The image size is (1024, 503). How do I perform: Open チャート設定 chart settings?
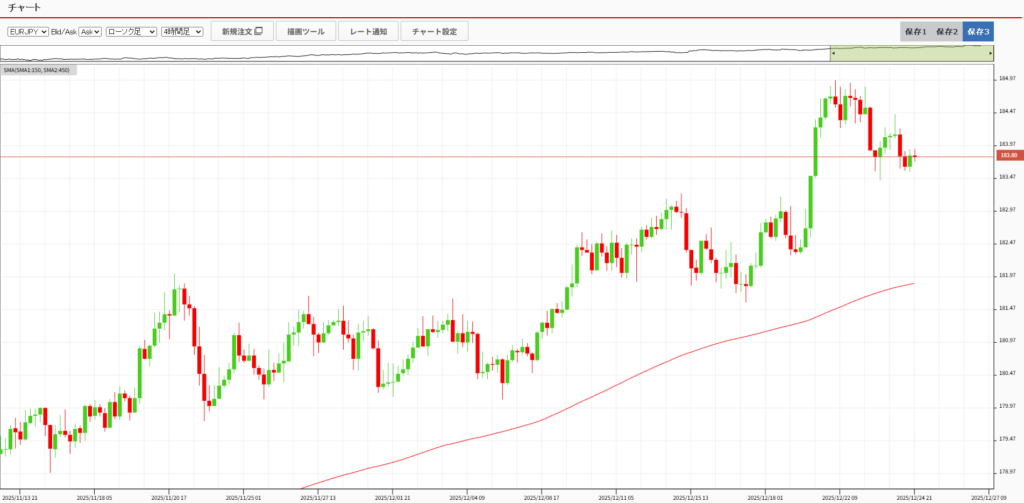(434, 32)
